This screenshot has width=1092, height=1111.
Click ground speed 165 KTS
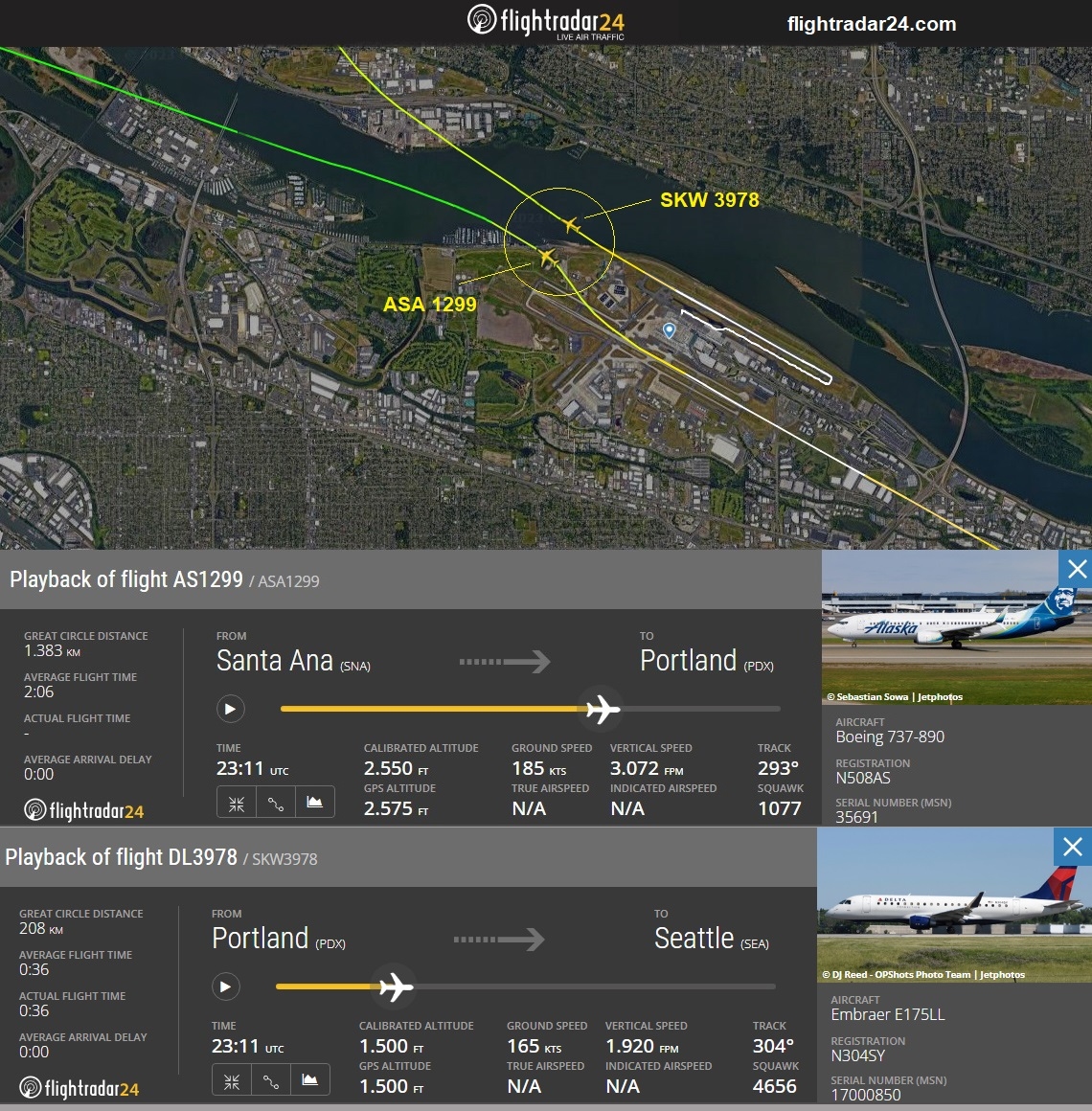(534, 1046)
